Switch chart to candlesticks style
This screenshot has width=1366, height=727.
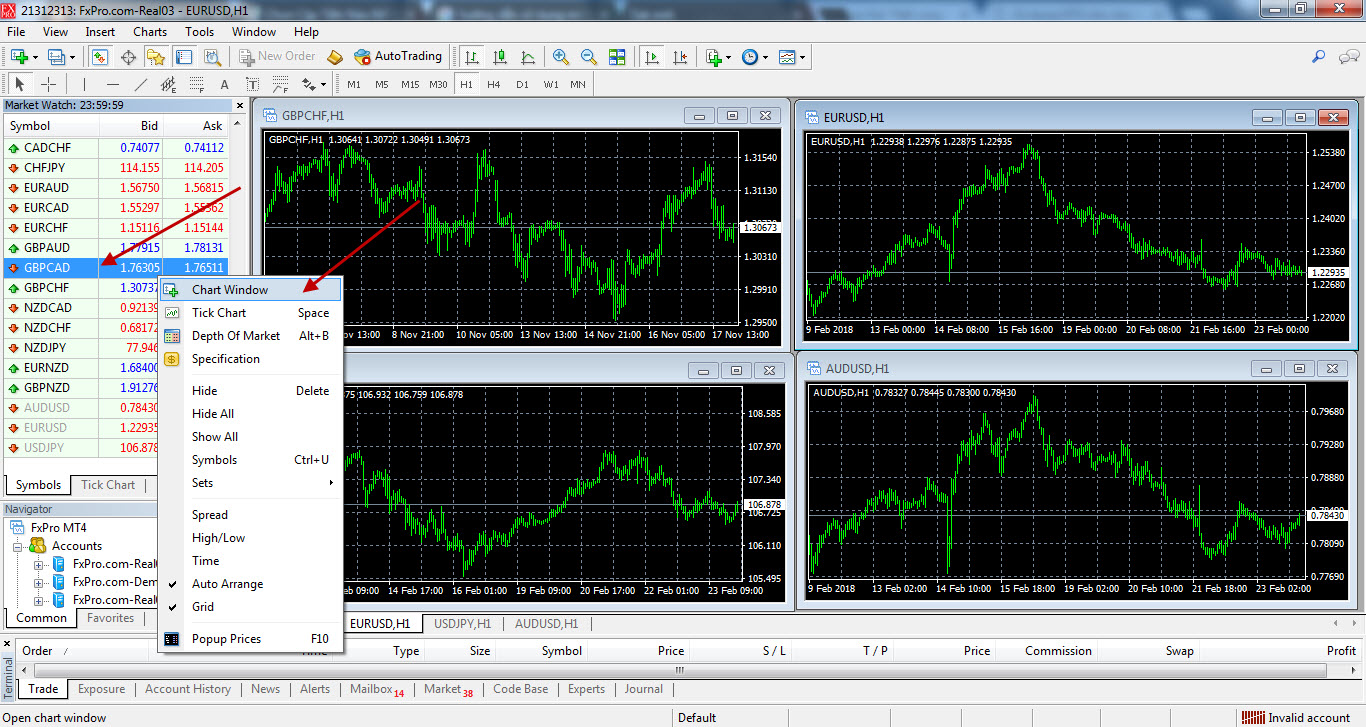point(499,57)
